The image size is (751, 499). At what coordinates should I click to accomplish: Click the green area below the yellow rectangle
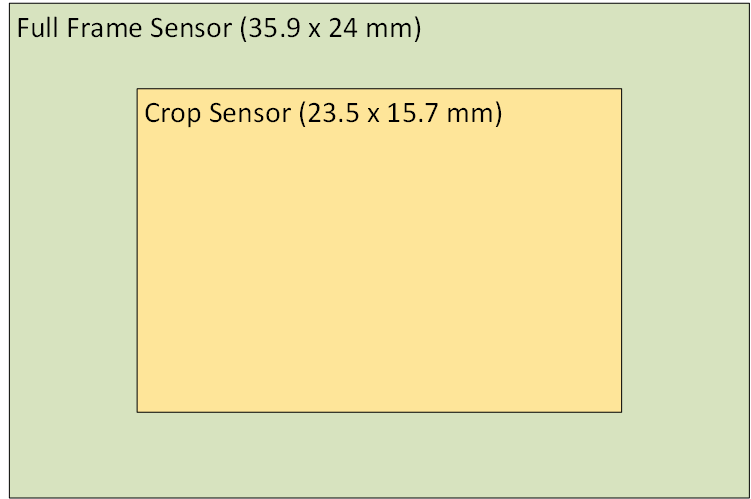(379, 453)
